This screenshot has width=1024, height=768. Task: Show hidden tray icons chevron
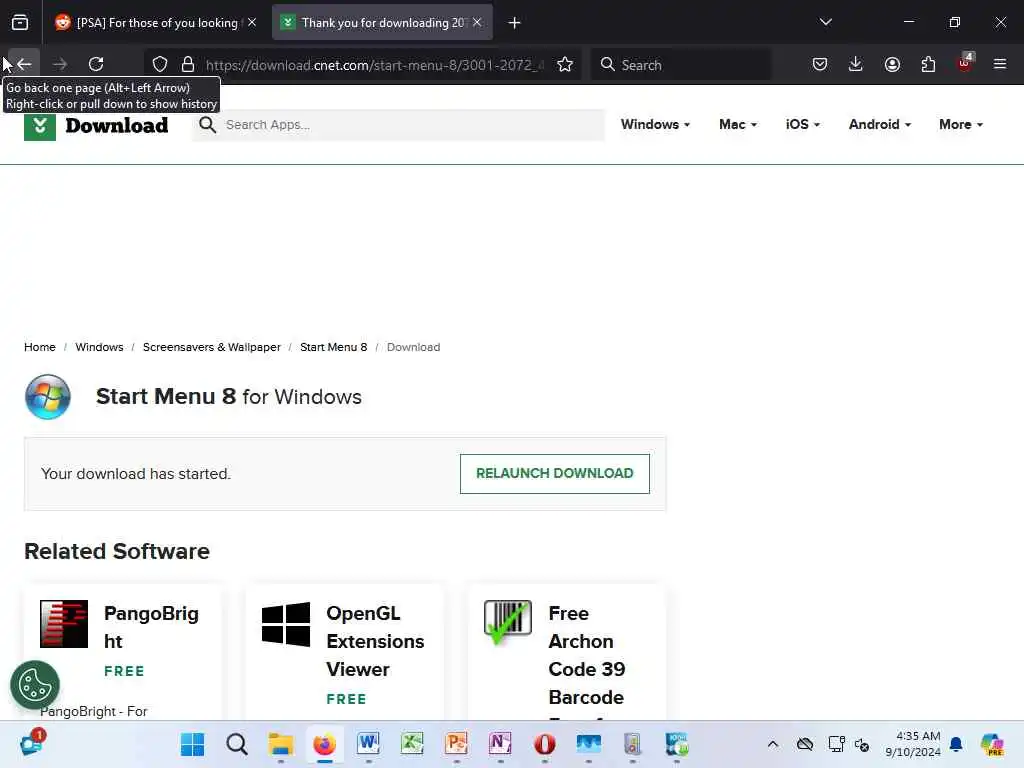(x=773, y=744)
